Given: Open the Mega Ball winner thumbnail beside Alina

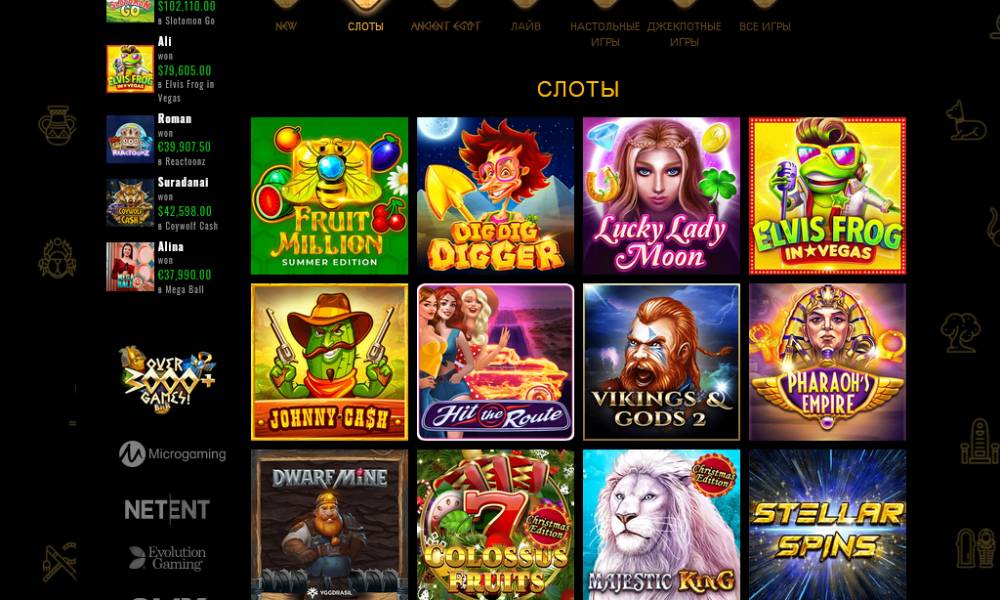Looking at the screenshot, I should 130,267.
